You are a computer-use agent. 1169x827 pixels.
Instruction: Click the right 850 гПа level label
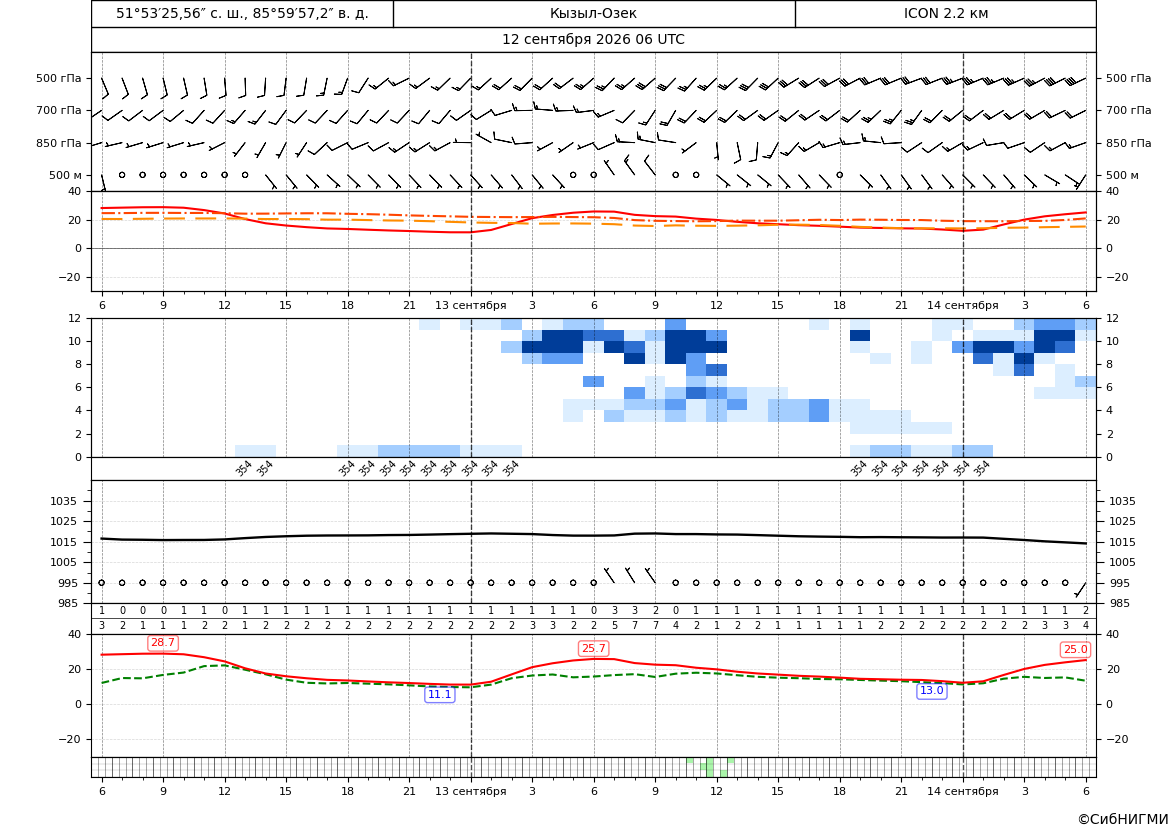(x=1129, y=143)
